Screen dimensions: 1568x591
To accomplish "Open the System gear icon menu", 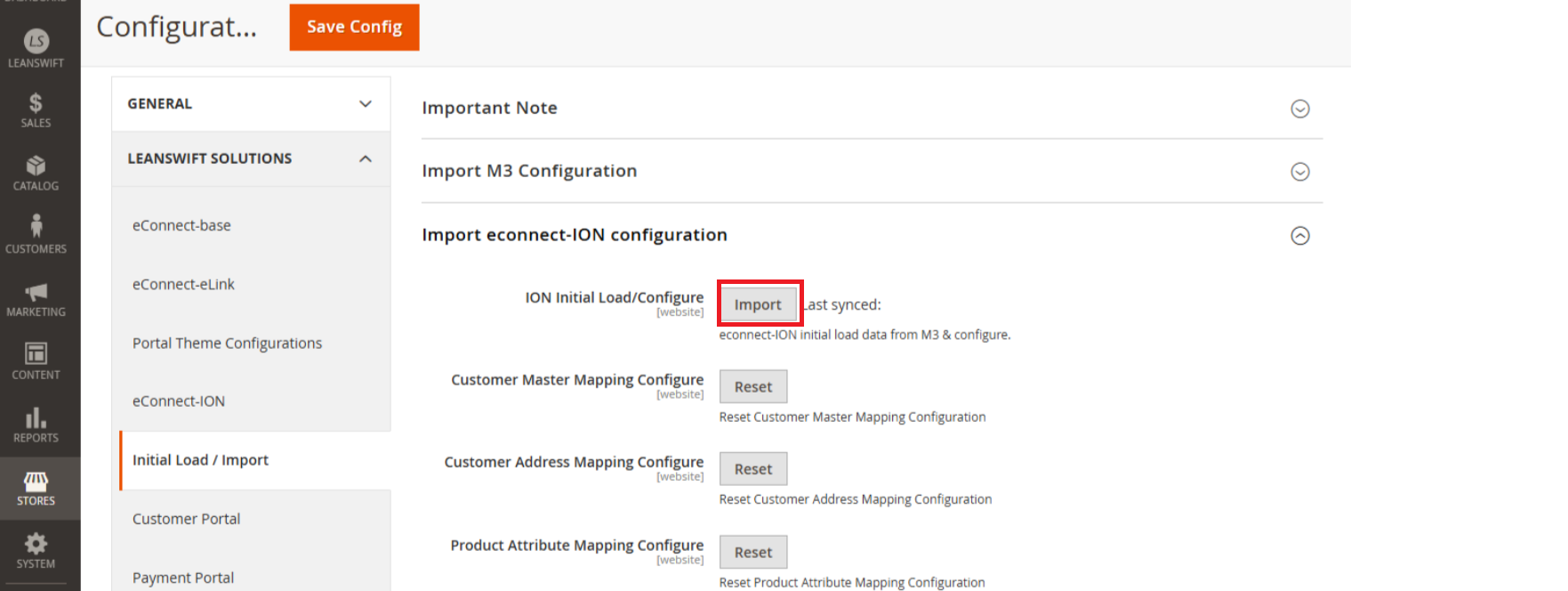I will 36,545.
